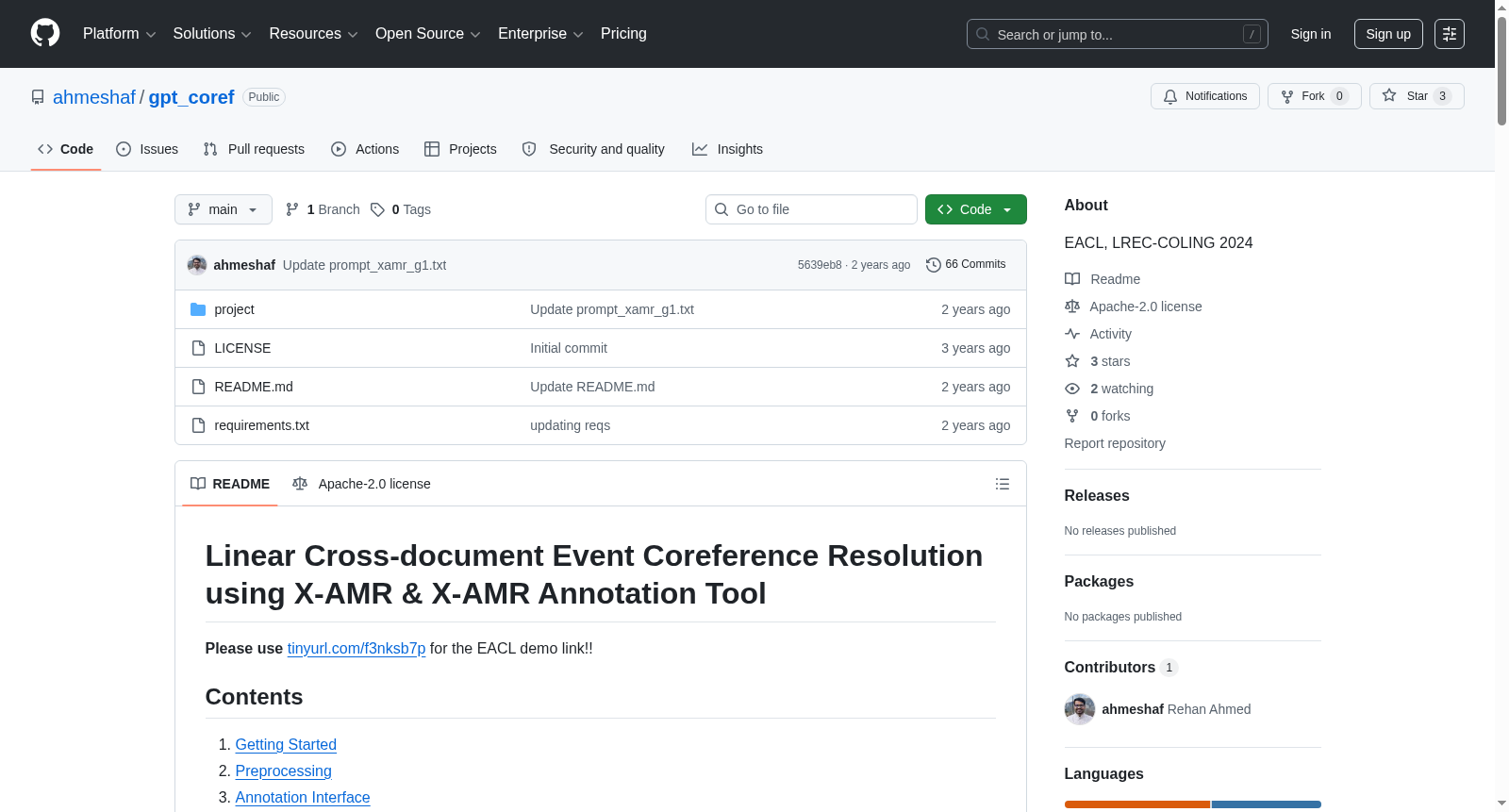Click the Sign in link

point(1311,34)
